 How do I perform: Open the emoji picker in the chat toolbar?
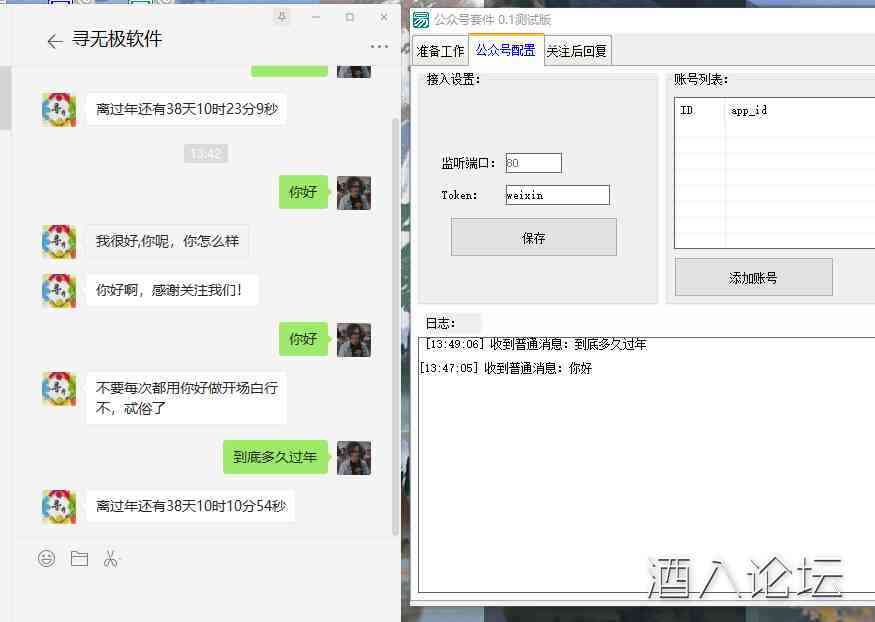tap(46, 559)
